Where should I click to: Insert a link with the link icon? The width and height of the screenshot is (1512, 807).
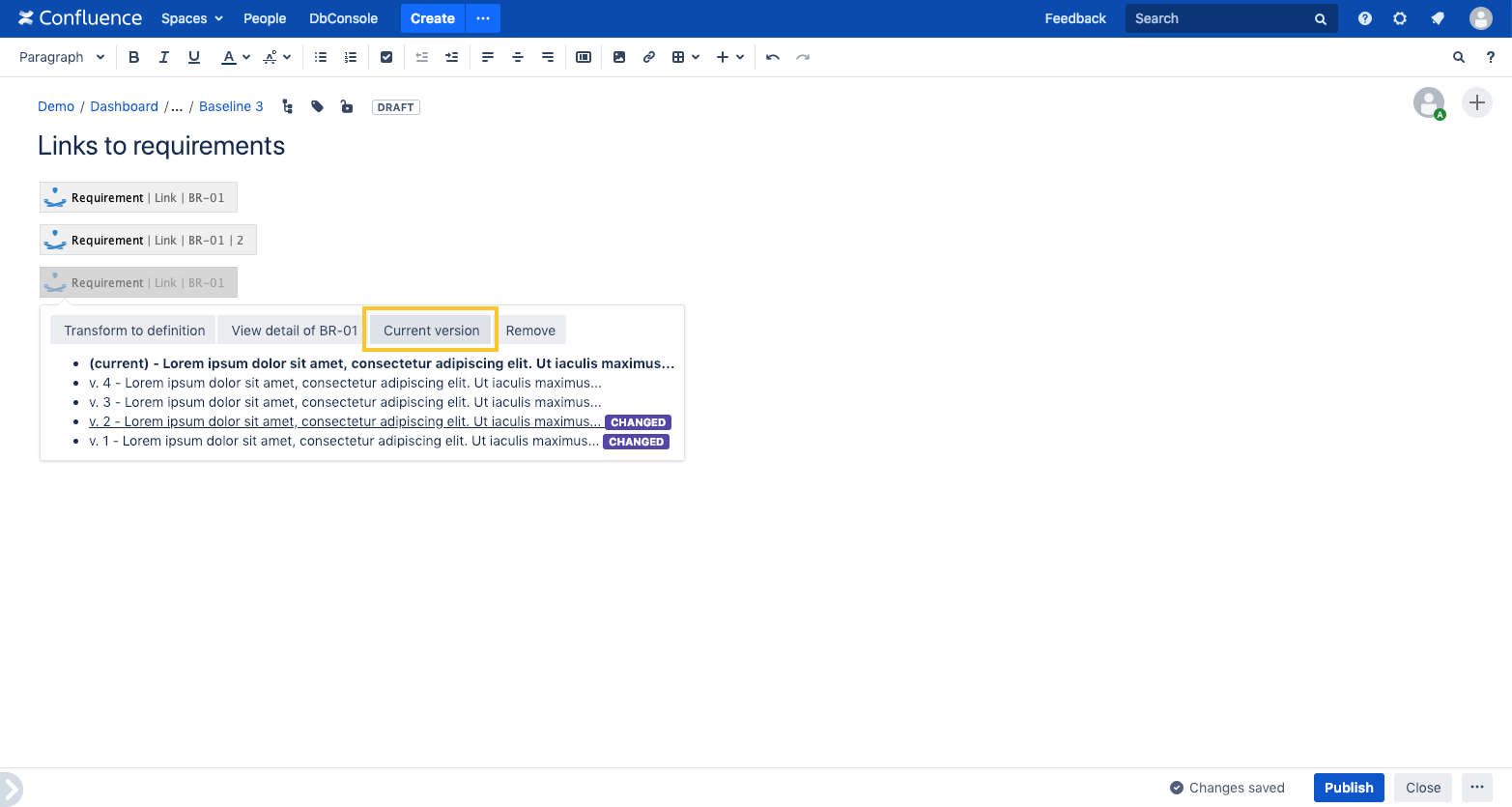coord(648,57)
